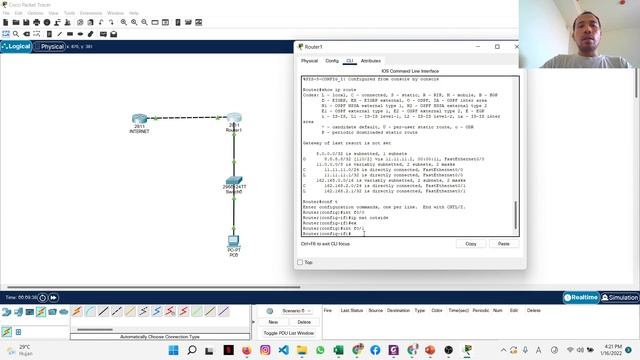Open the Attributes tab in Router1

pyautogui.click(x=371, y=61)
